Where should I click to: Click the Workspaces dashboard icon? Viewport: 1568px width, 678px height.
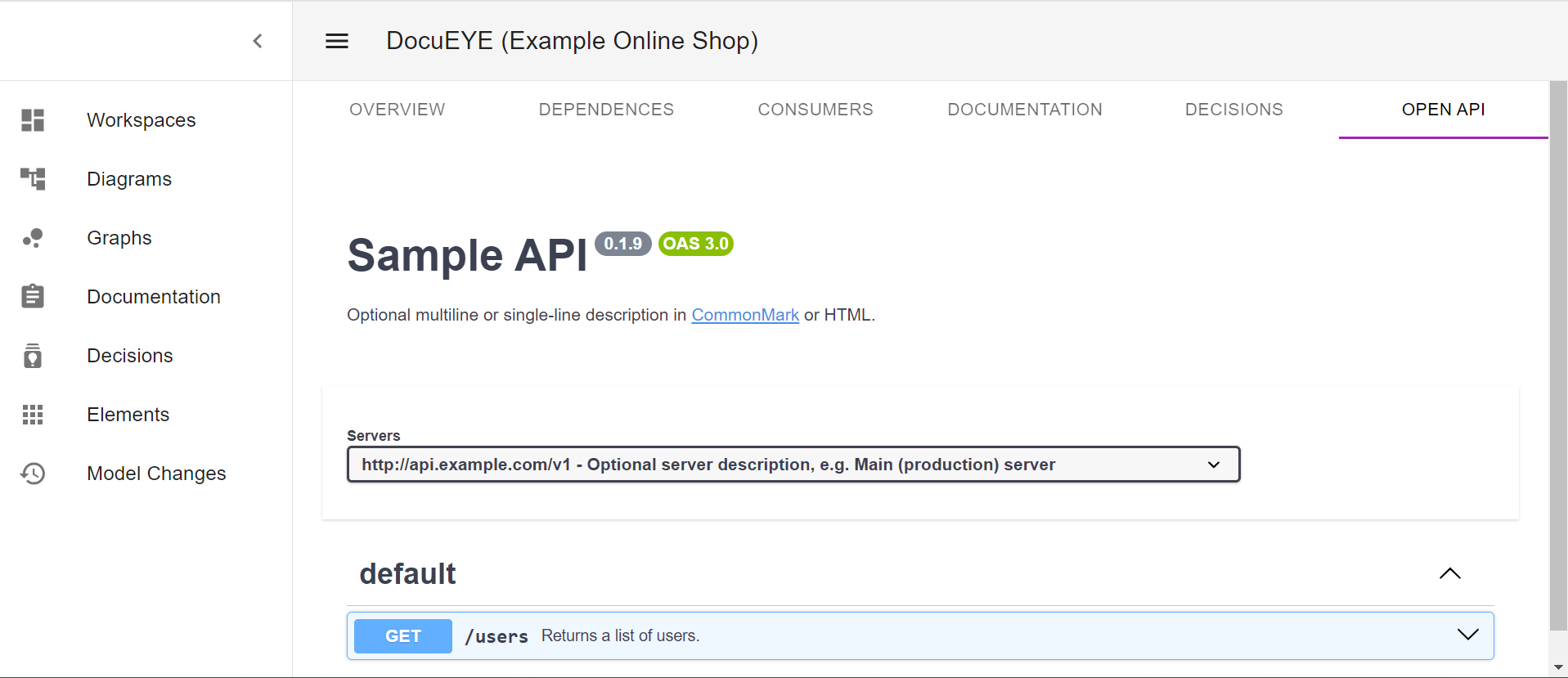(33, 120)
